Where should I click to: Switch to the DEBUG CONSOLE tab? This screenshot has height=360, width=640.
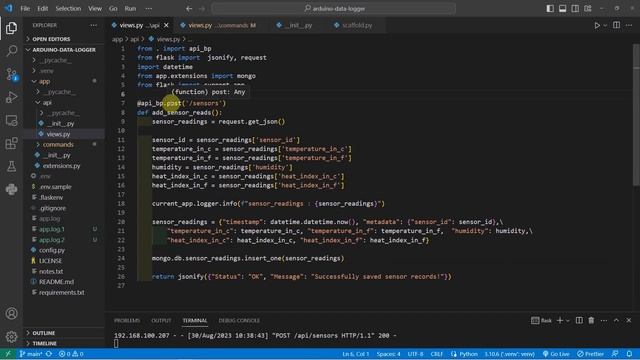pos(239,320)
